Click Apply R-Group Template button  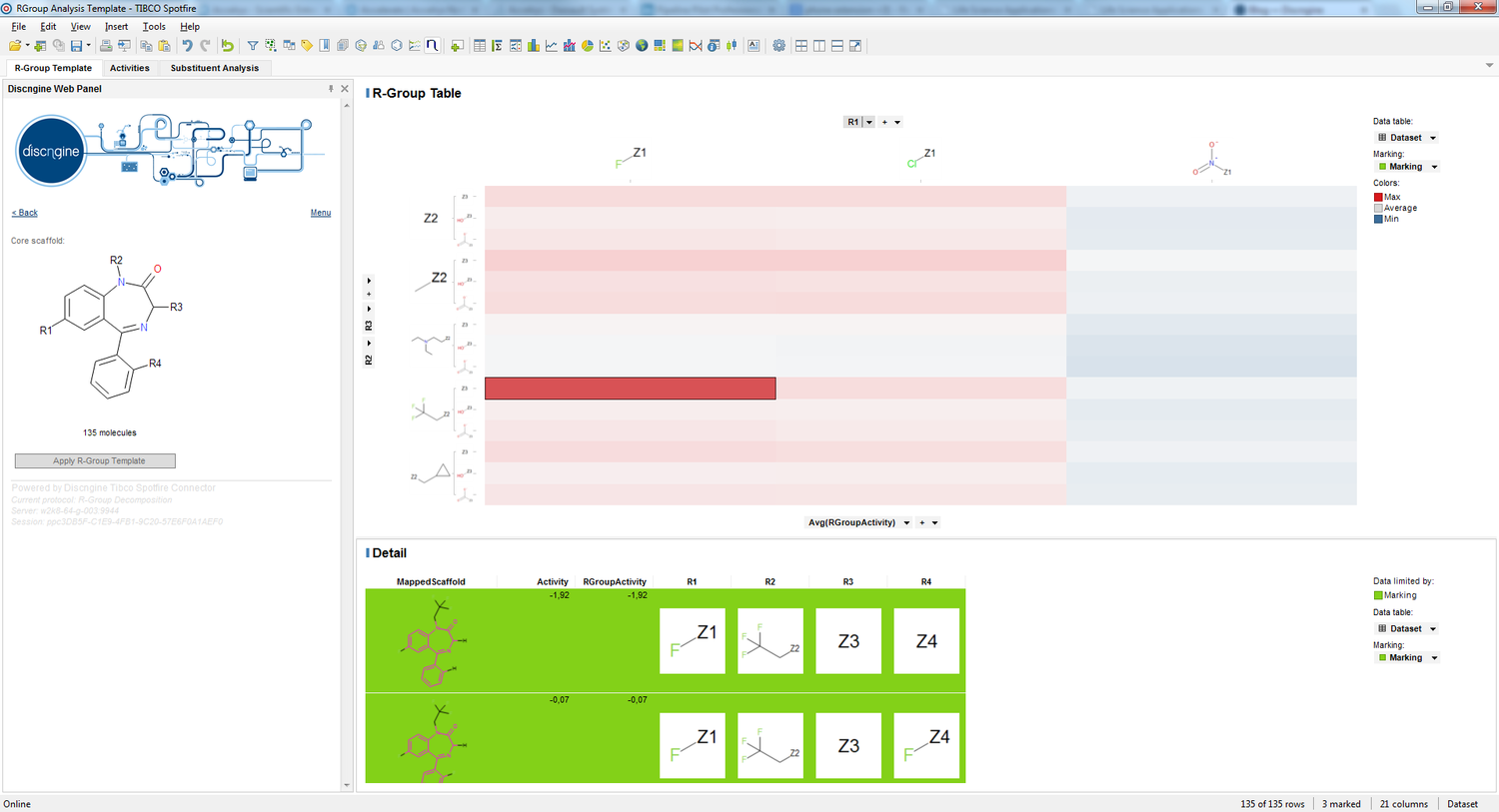[x=95, y=461]
